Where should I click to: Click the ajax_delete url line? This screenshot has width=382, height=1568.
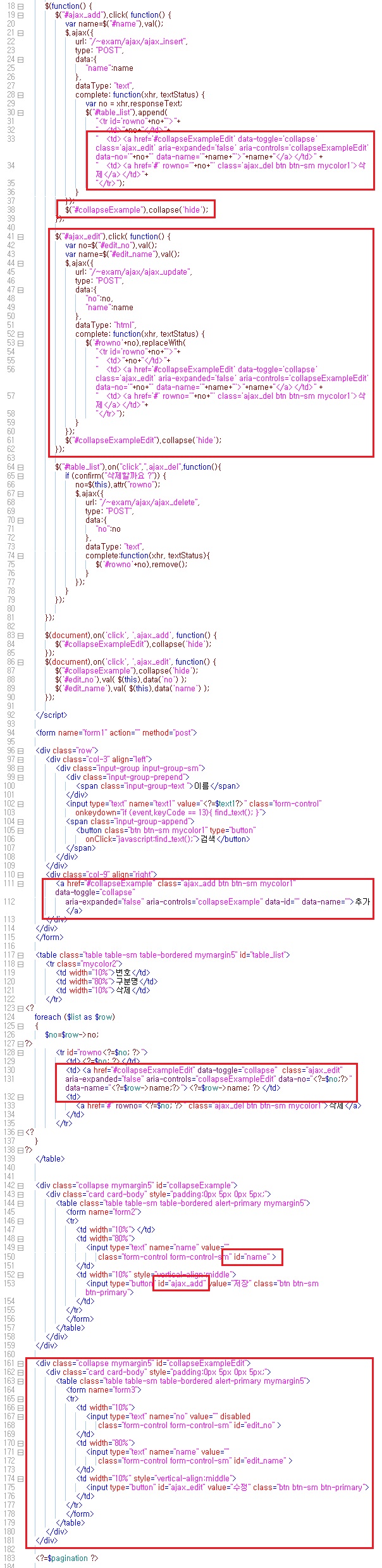[x=143, y=503]
